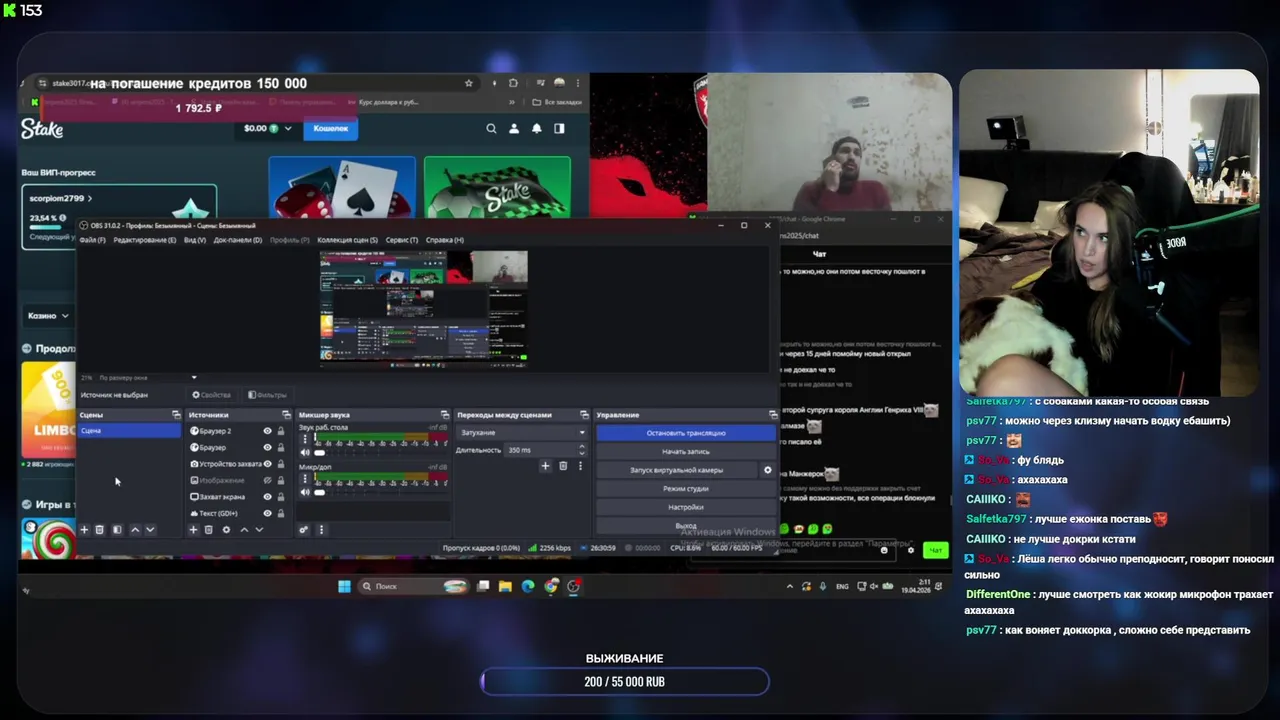The width and height of the screenshot is (1280, 720).
Task: Click Stake search magnifier icon
Action: pyautogui.click(x=491, y=129)
